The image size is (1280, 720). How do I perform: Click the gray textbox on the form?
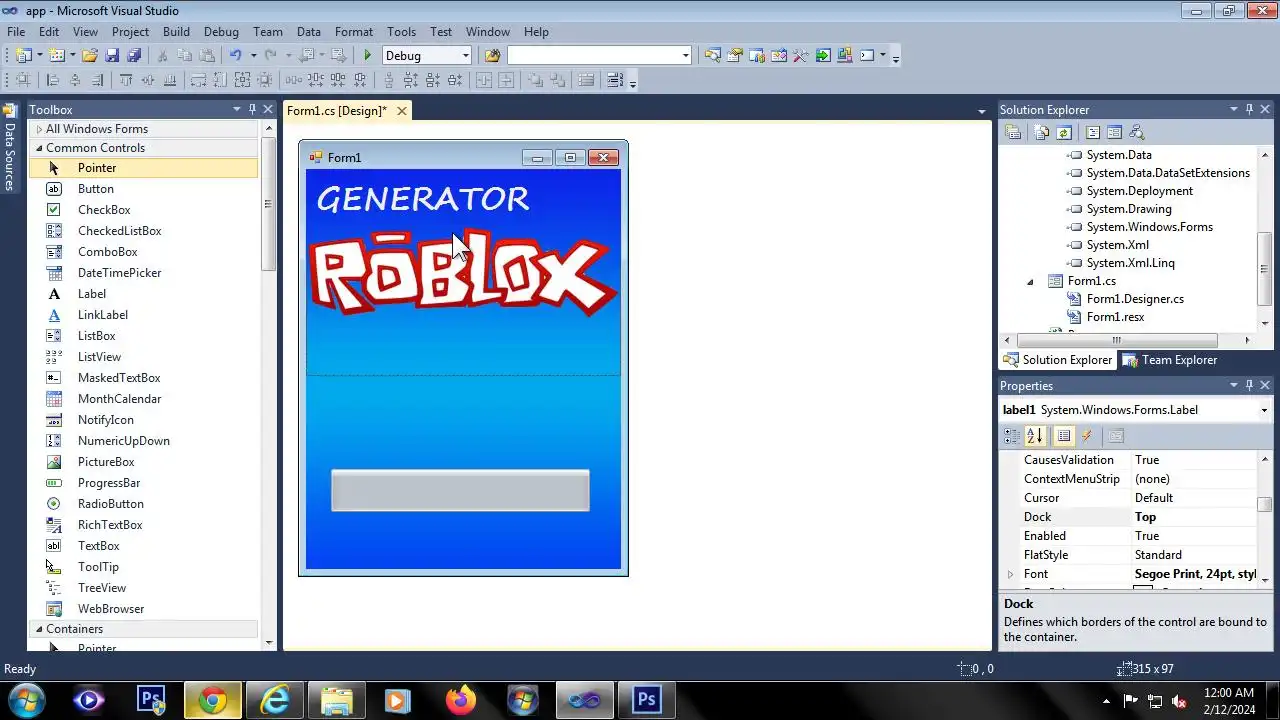(x=460, y=490)
